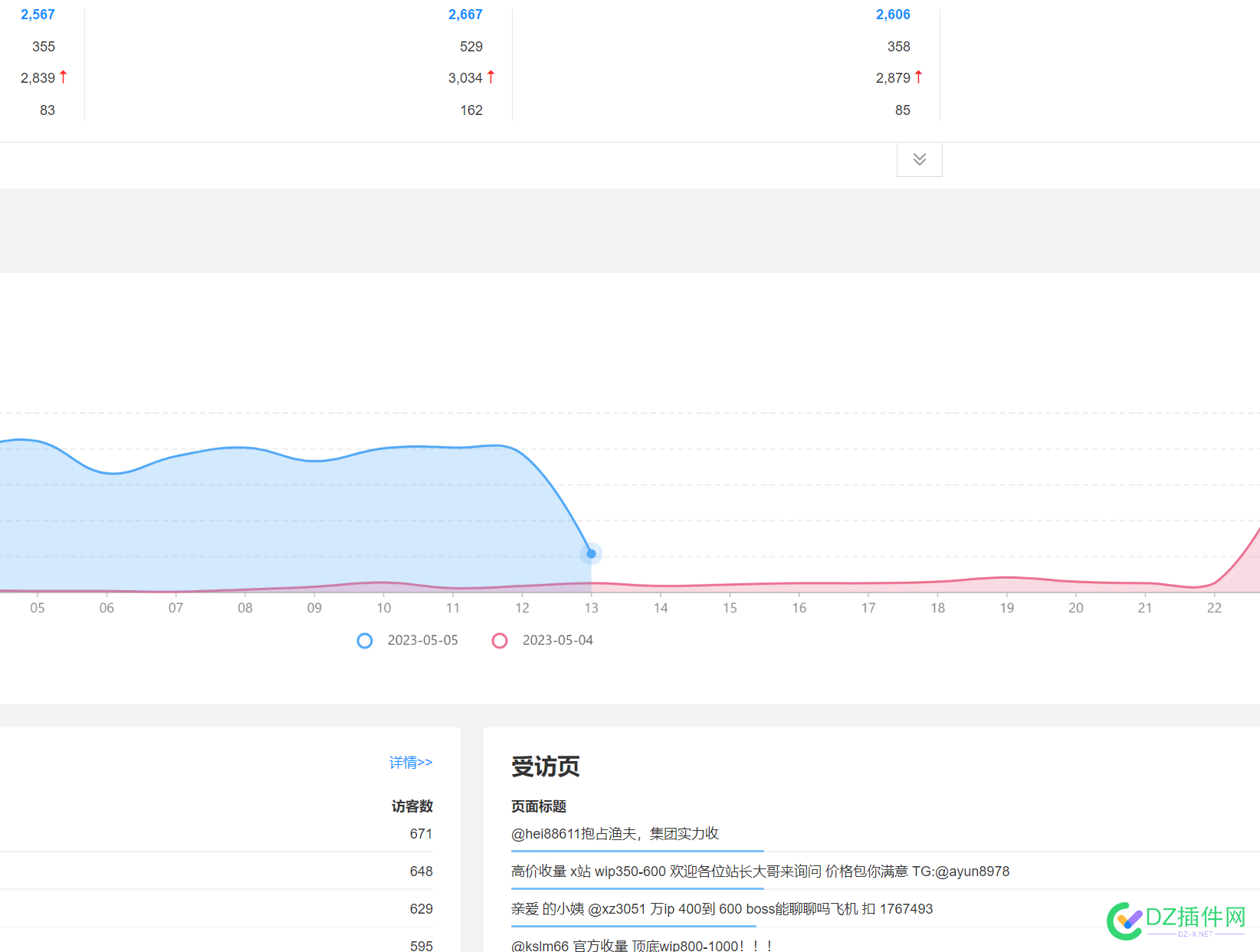The width and height of the screenshot is (1260, 952).
Task: Click the 2,567 page view value
Action: 38,15
